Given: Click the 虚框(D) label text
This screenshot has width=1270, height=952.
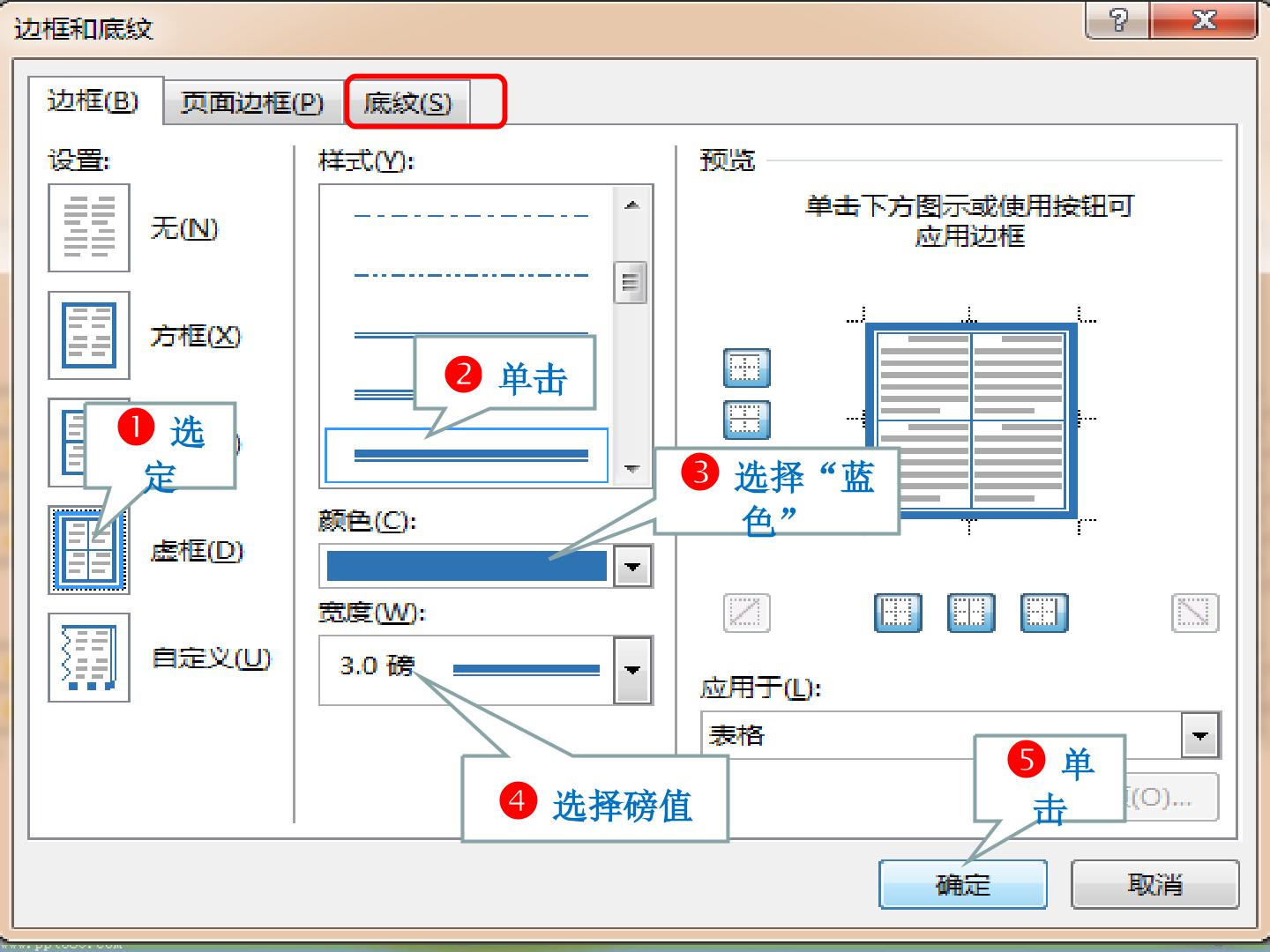Looking at the screenshot, I should pos(197,551).
